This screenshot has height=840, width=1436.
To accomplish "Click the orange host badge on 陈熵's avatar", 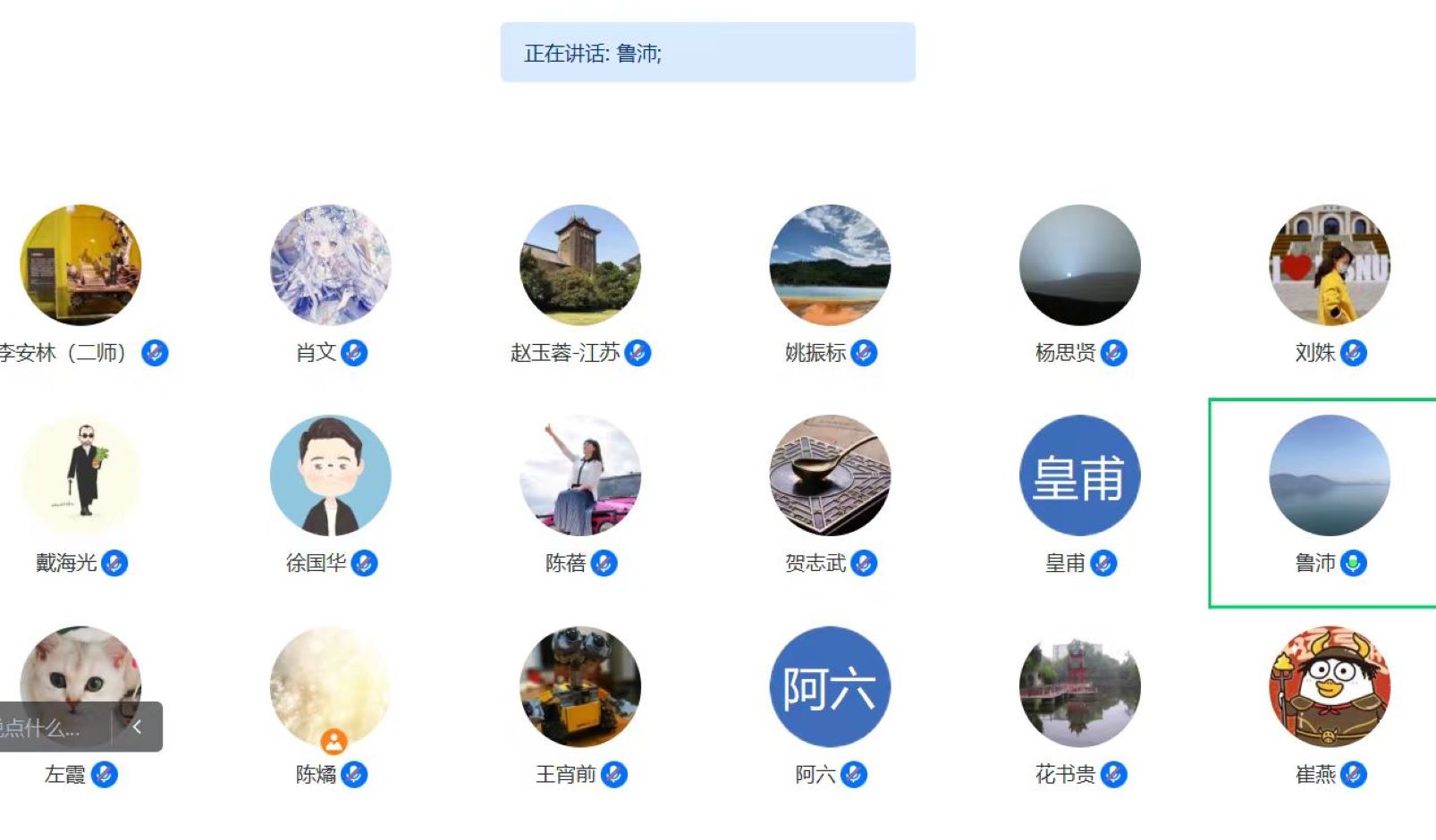I will 334,741.
